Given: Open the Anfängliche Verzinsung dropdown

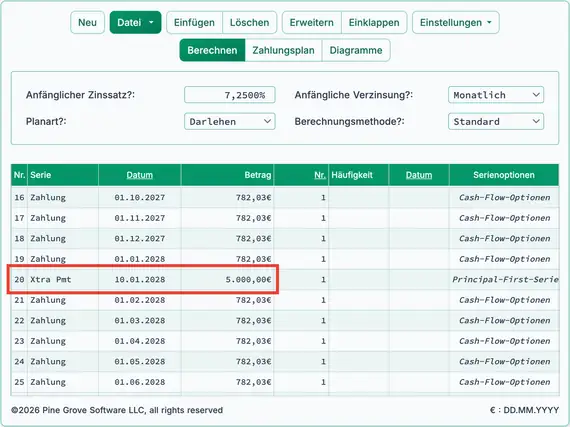Looking at the screenshot, I should pyautogui.click(x=496, y=95).
